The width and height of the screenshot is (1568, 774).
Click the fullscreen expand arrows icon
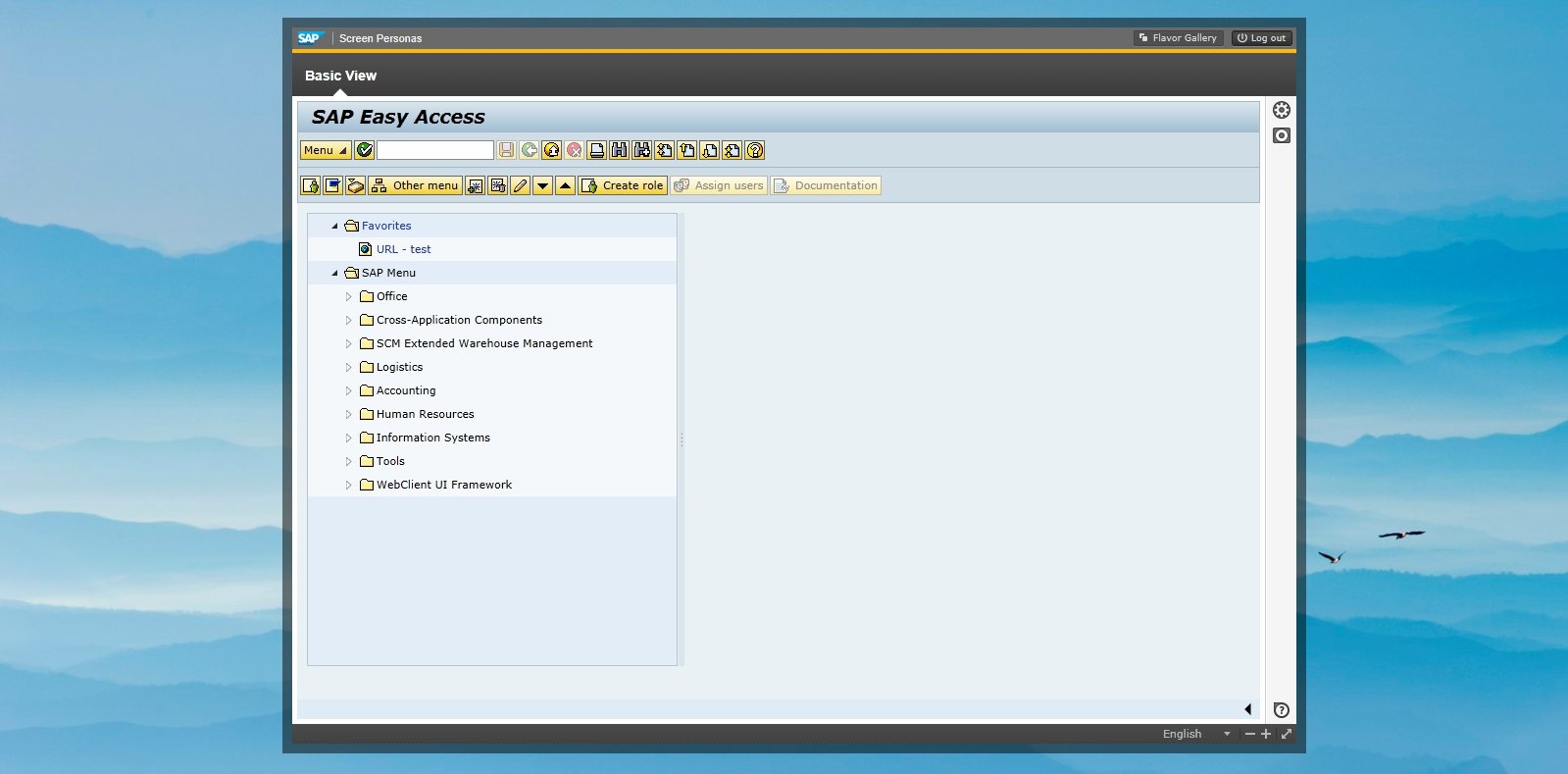point(1287,734)
